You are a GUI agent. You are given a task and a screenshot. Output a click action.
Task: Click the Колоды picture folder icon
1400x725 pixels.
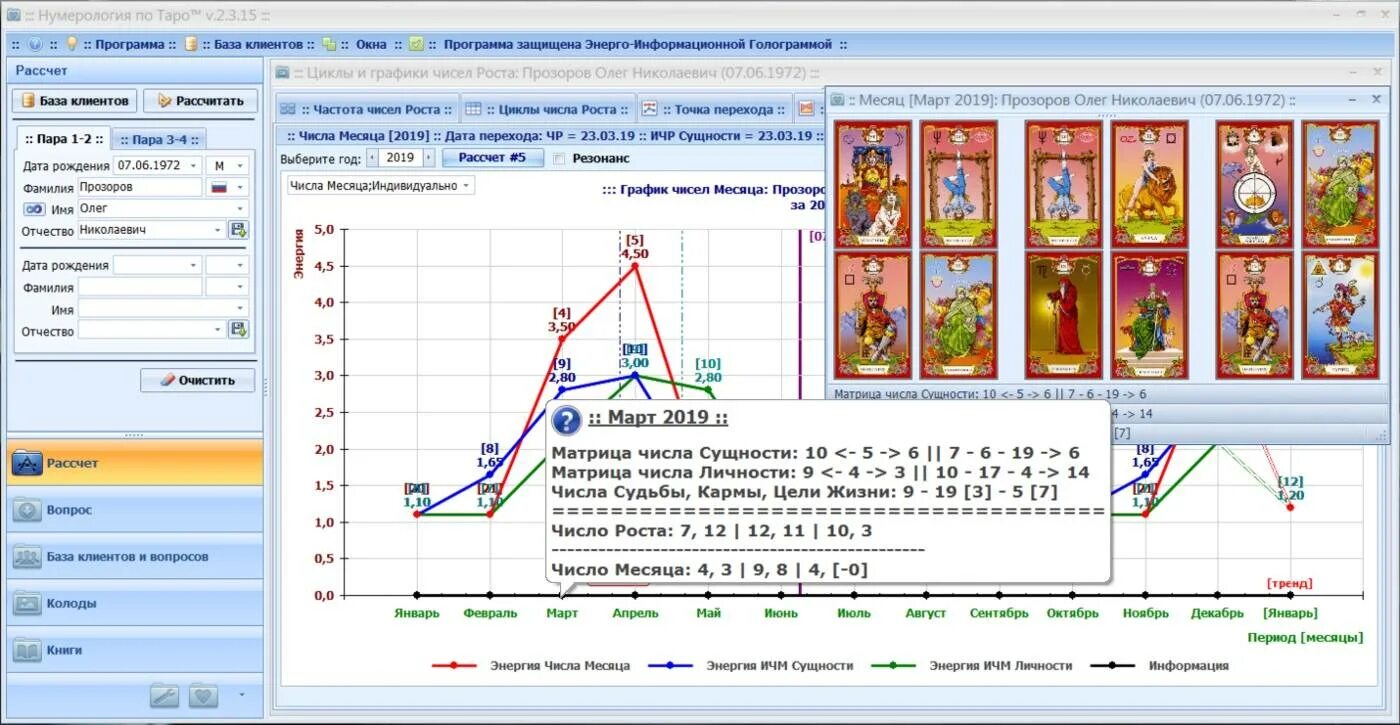tap(28, 604)
